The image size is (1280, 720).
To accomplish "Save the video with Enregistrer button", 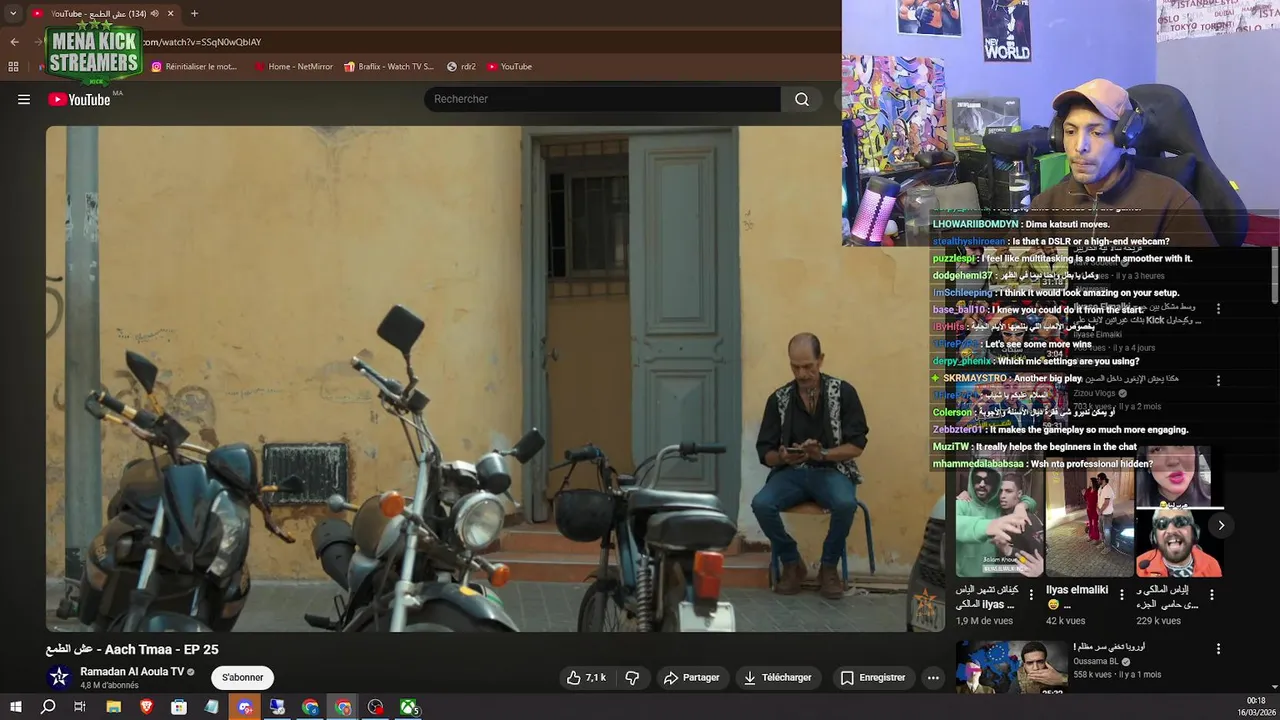I will tap(872, 677).
